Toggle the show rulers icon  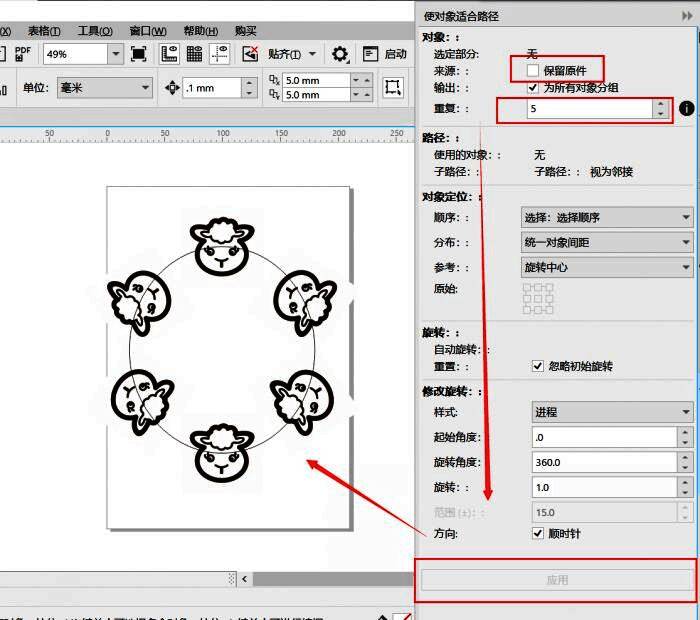tap(169, 54)
